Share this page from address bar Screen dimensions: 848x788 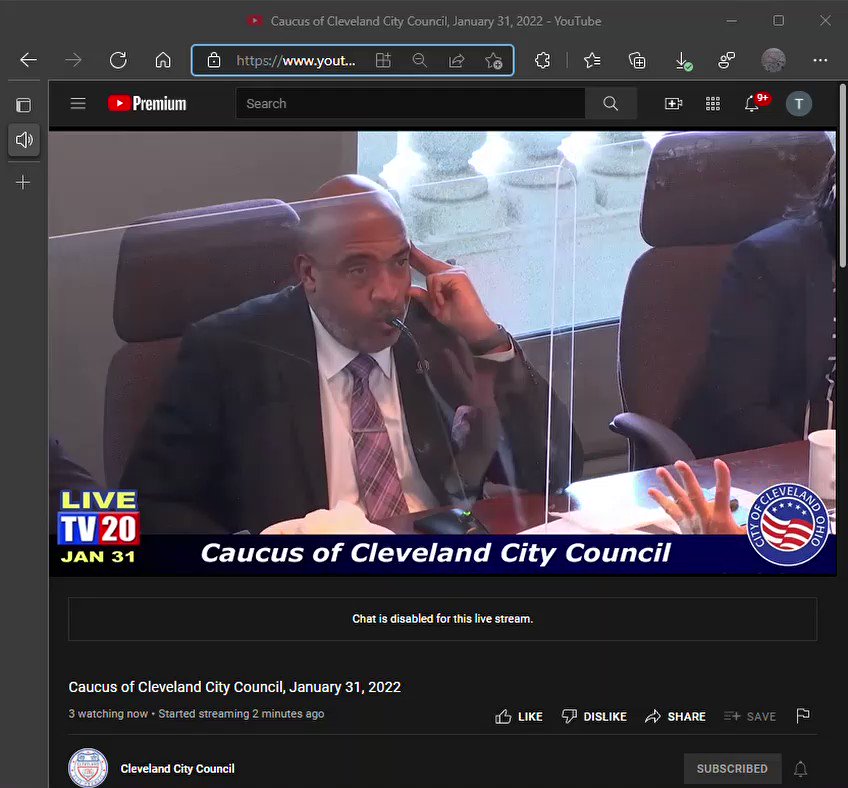click(x=456, y=60)
